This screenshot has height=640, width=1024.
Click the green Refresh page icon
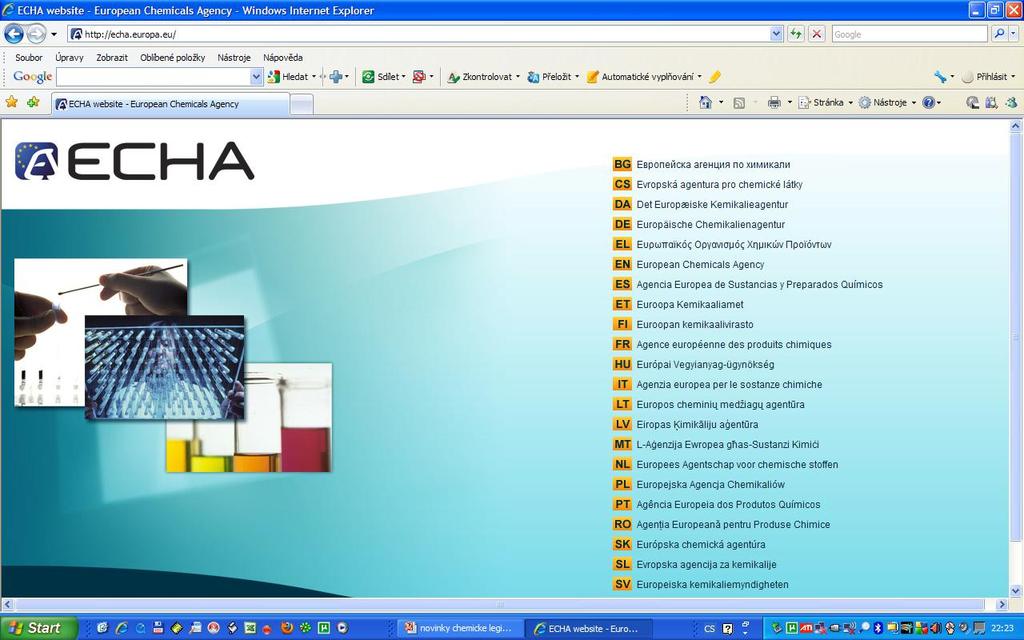[x=795, y=34]
